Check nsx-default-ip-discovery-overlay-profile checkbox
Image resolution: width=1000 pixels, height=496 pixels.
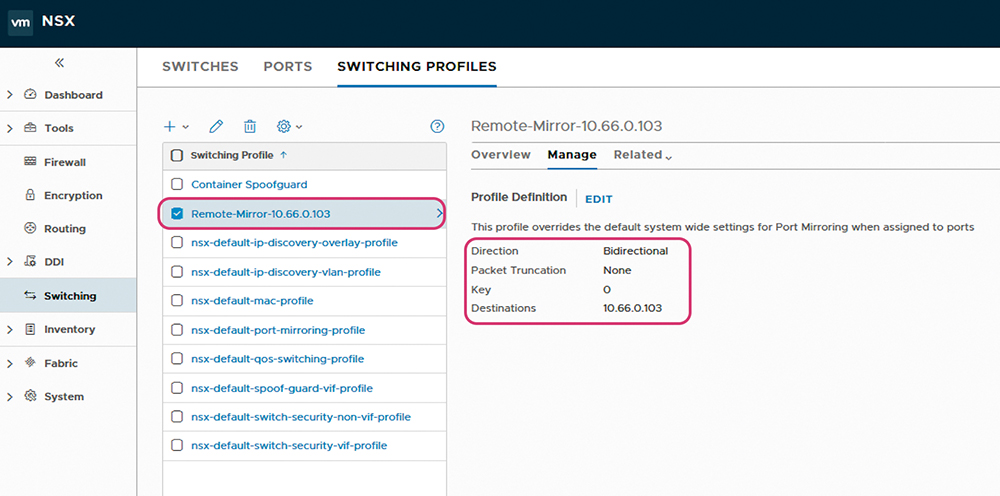click(x=177, y=242)
